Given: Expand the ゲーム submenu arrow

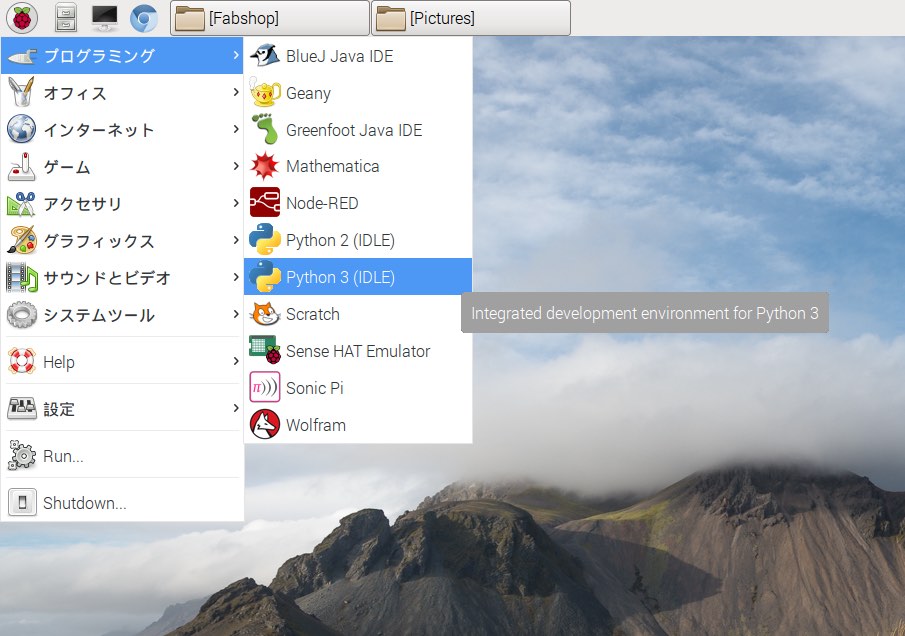Looking at the screenshot, I should click(235, 166).
